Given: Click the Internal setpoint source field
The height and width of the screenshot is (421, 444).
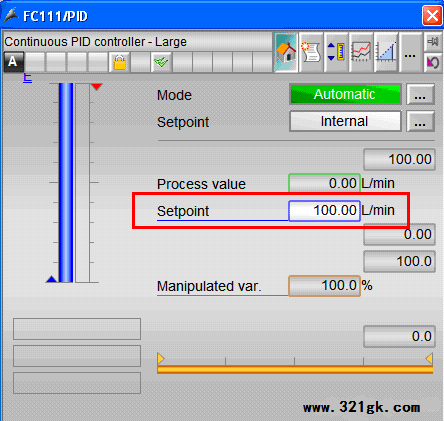Looking at the screenshot, I should (x=345, y=121).
